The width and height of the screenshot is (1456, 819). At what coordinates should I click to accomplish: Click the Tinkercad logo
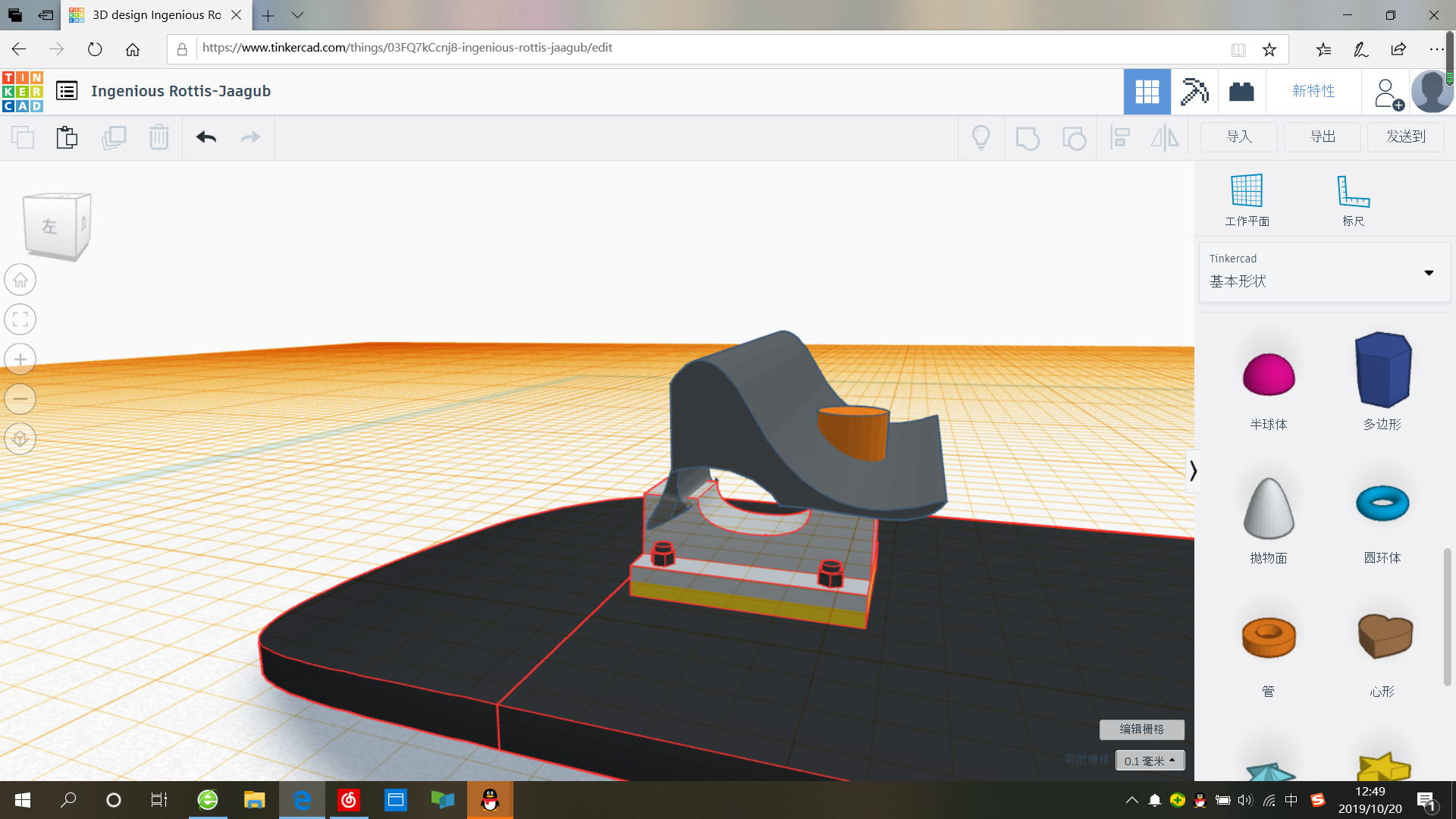[x=23, y=92]
